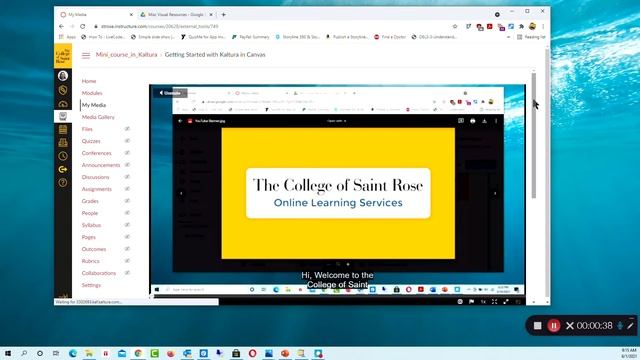Click hidden-page eye icon beside Quizzes

(127, 141)
